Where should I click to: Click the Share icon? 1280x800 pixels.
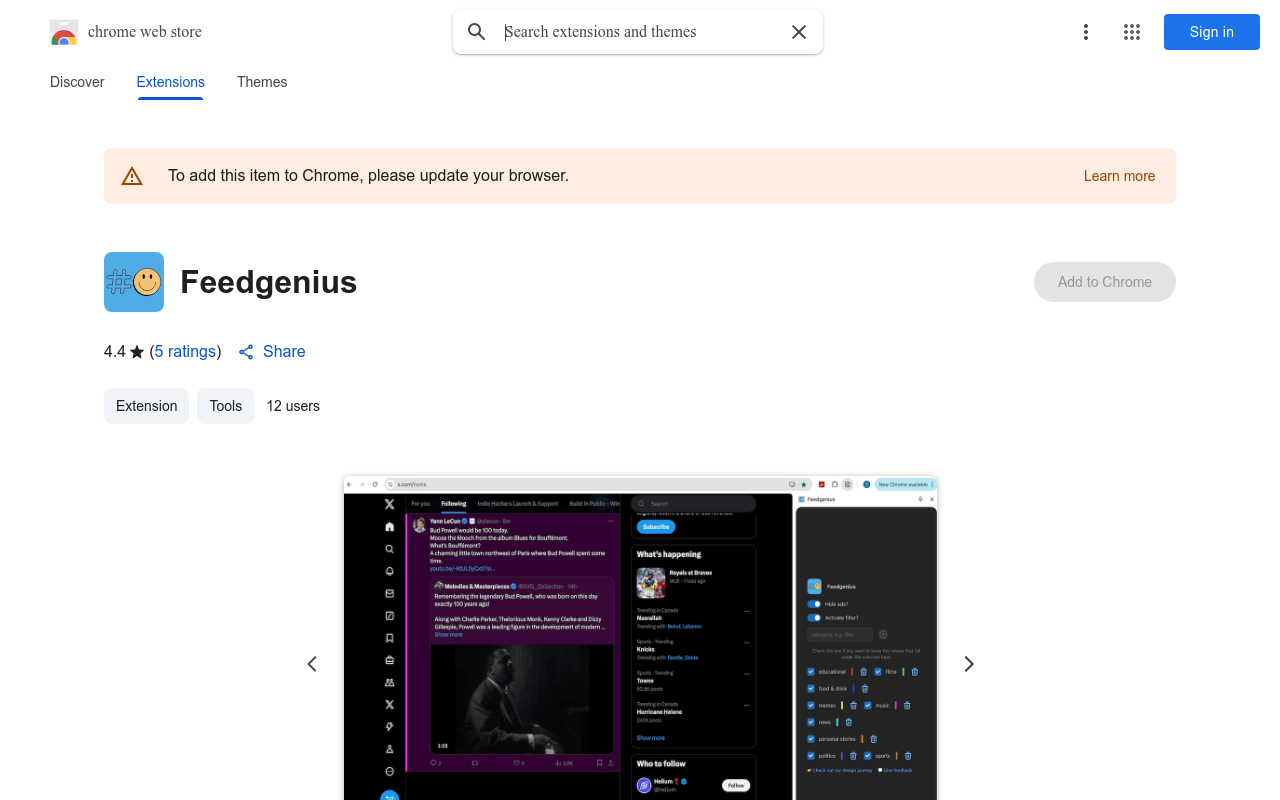[246, 352]
